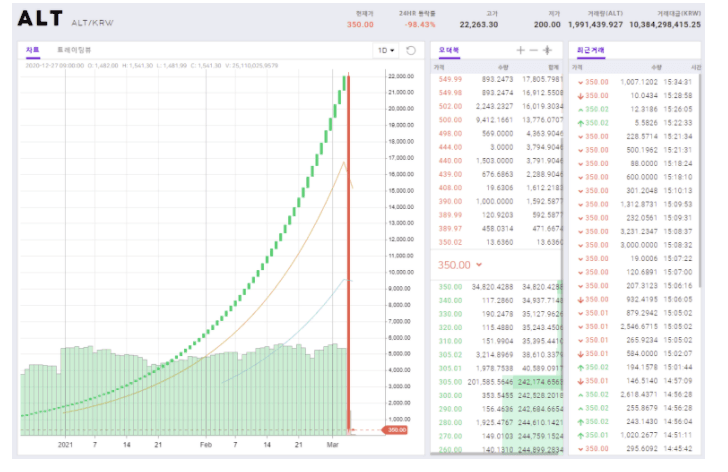This screenshot has width=728, height=472.
Task: Click the 350.02 lowest ask price
Action: coord(450,242)
